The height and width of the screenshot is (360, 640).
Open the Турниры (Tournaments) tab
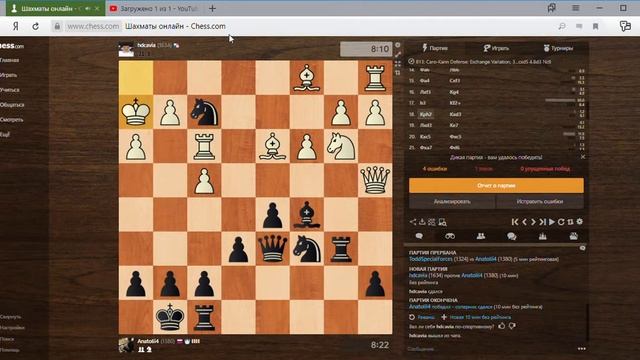(558, 48)
